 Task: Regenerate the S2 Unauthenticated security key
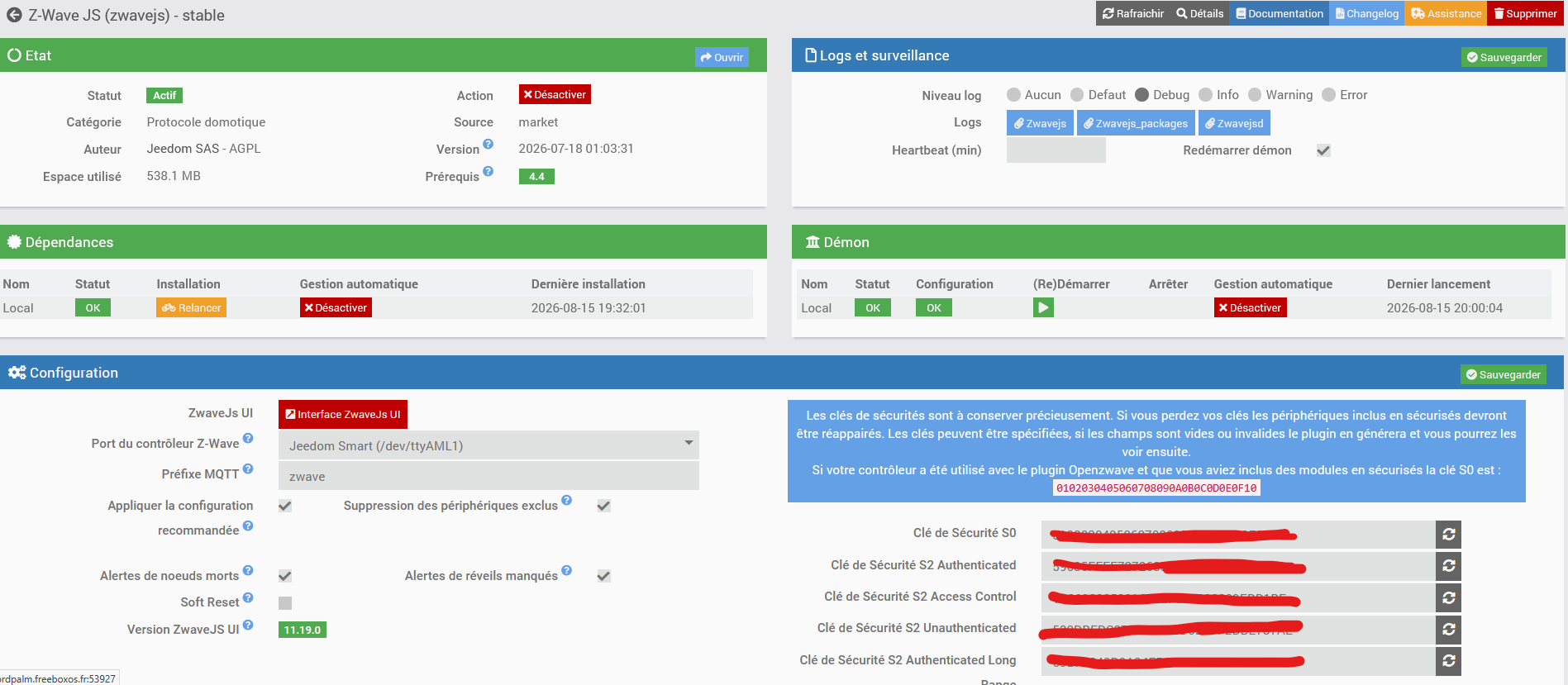1449,629
